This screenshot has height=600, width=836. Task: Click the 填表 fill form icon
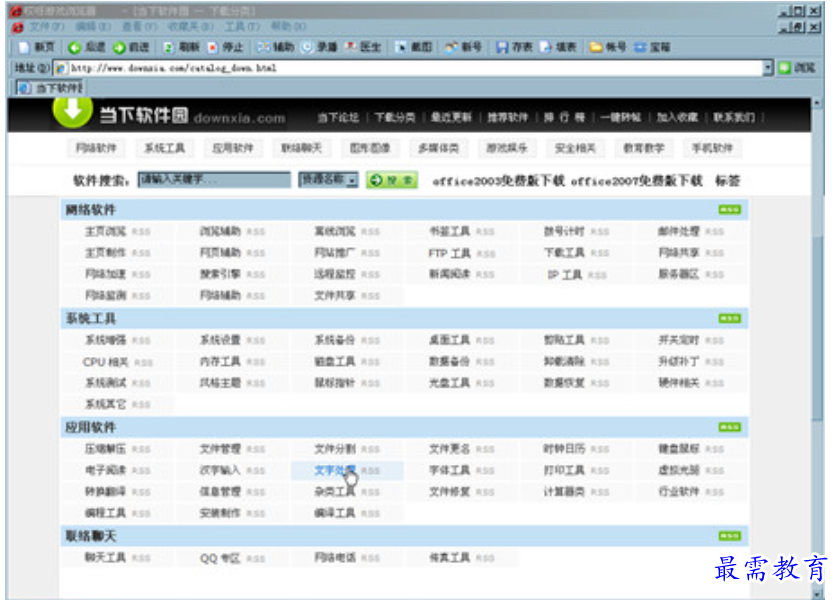pos(545,47)
